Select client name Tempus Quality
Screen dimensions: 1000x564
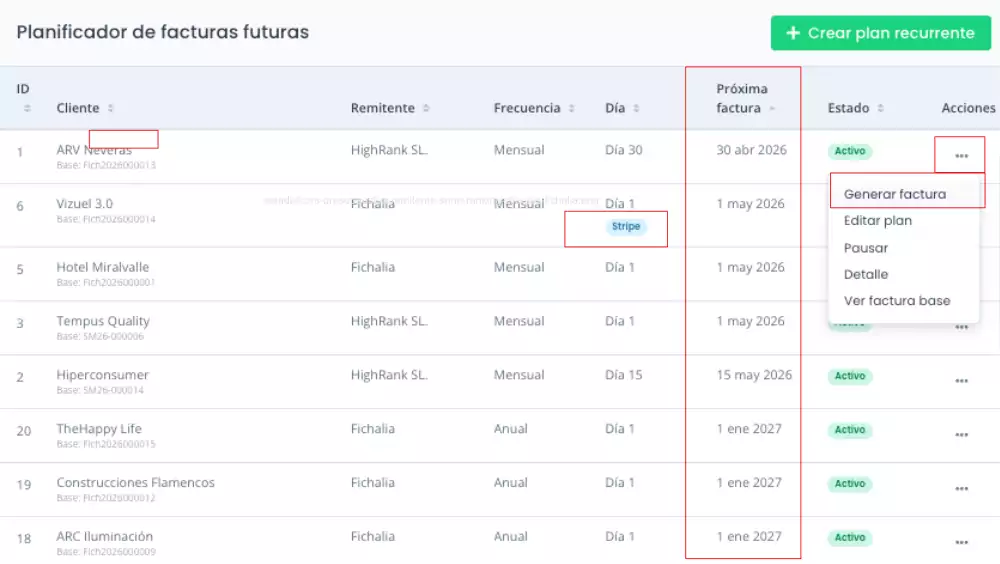103,321
